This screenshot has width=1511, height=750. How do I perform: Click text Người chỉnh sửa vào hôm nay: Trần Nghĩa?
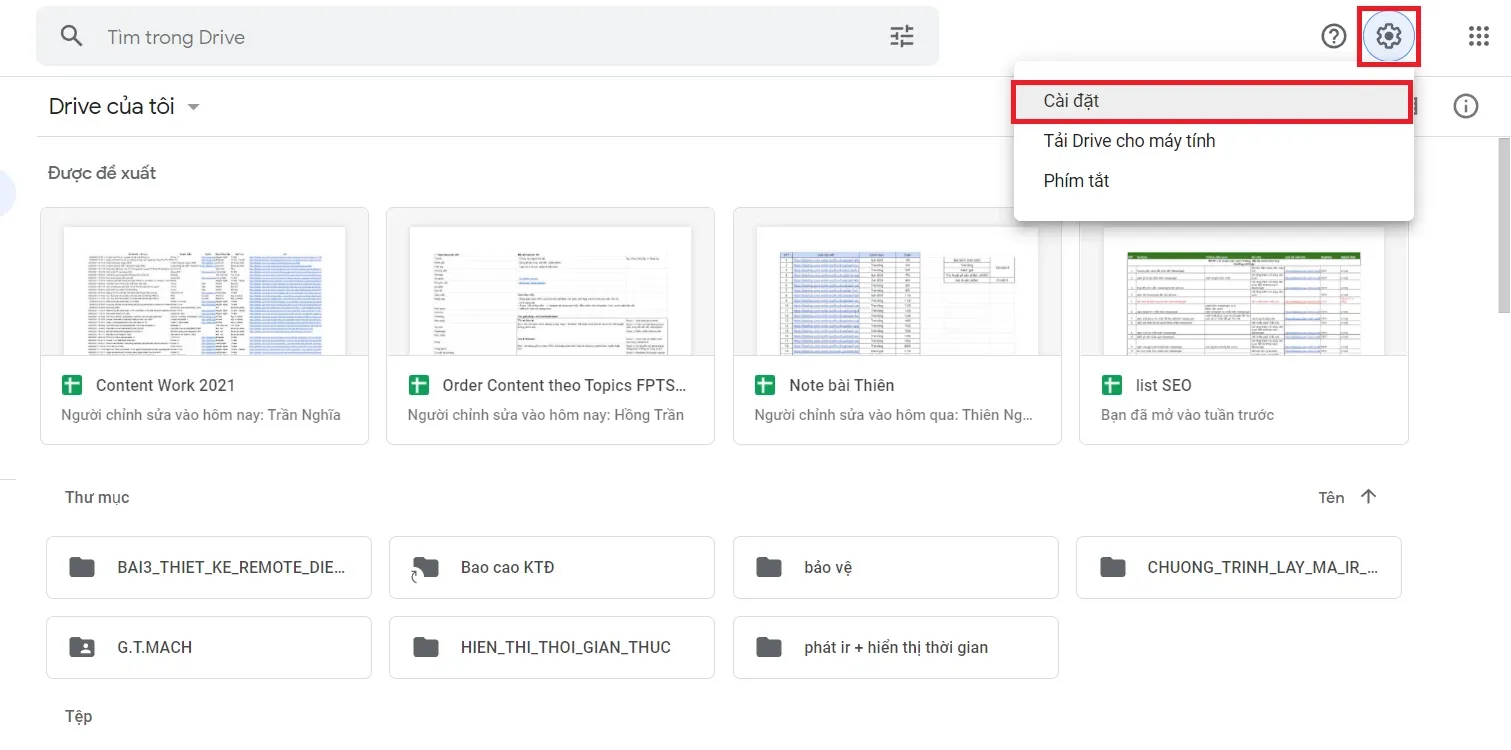pos(201,415)
